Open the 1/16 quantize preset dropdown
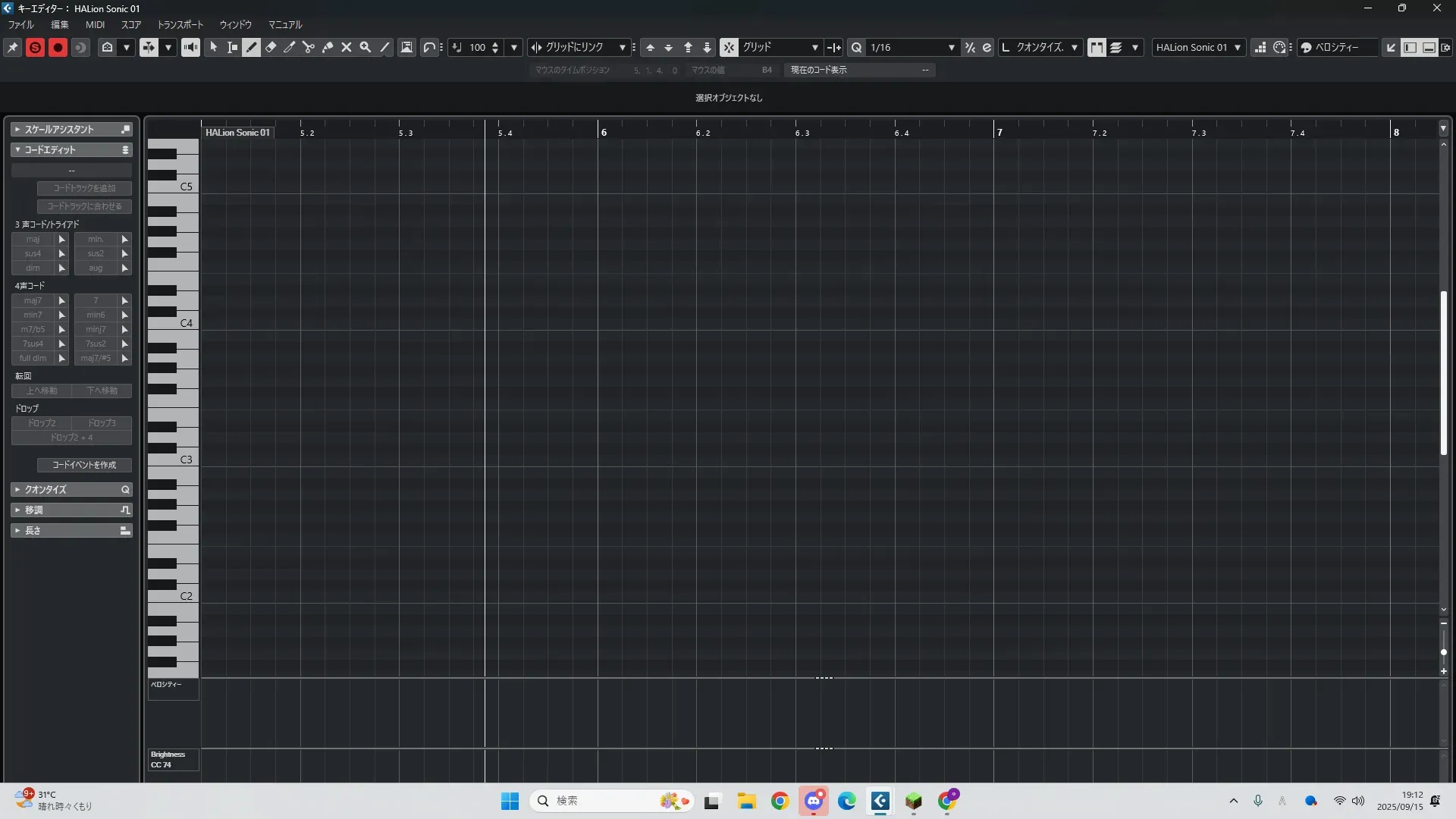Screen dimensions: 1456x819 (x=951, y=47)
